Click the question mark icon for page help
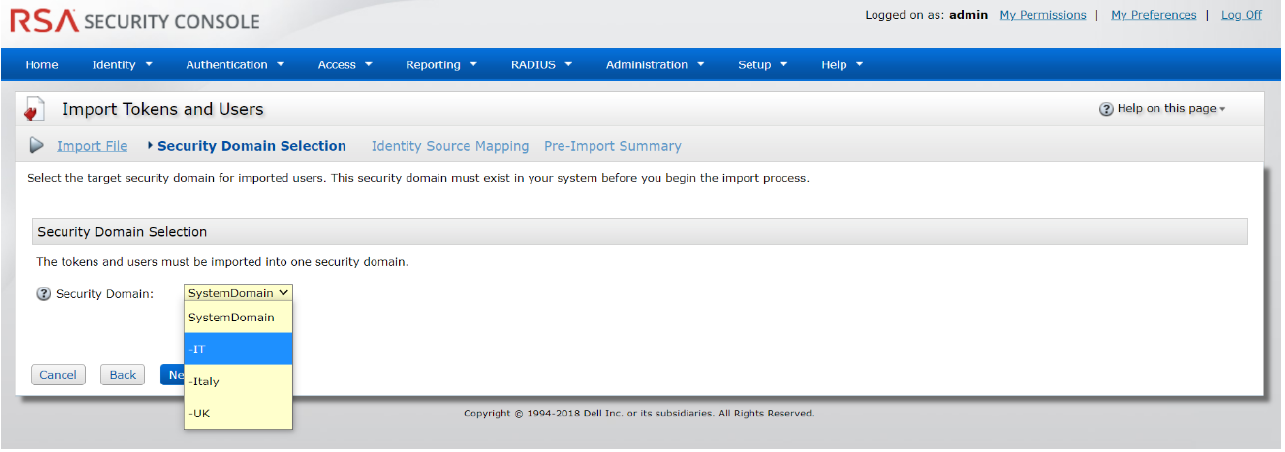The height and width of the screenshot is (452, 1285). point(1106,109)
